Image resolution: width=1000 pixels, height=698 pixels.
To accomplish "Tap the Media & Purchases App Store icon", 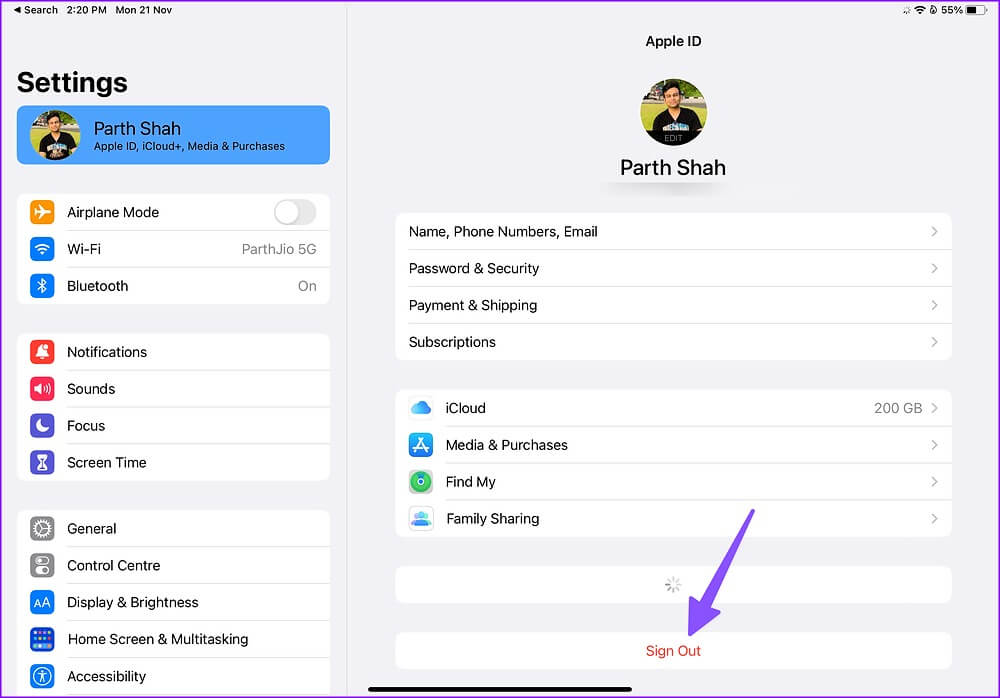I will coord(421,445).
